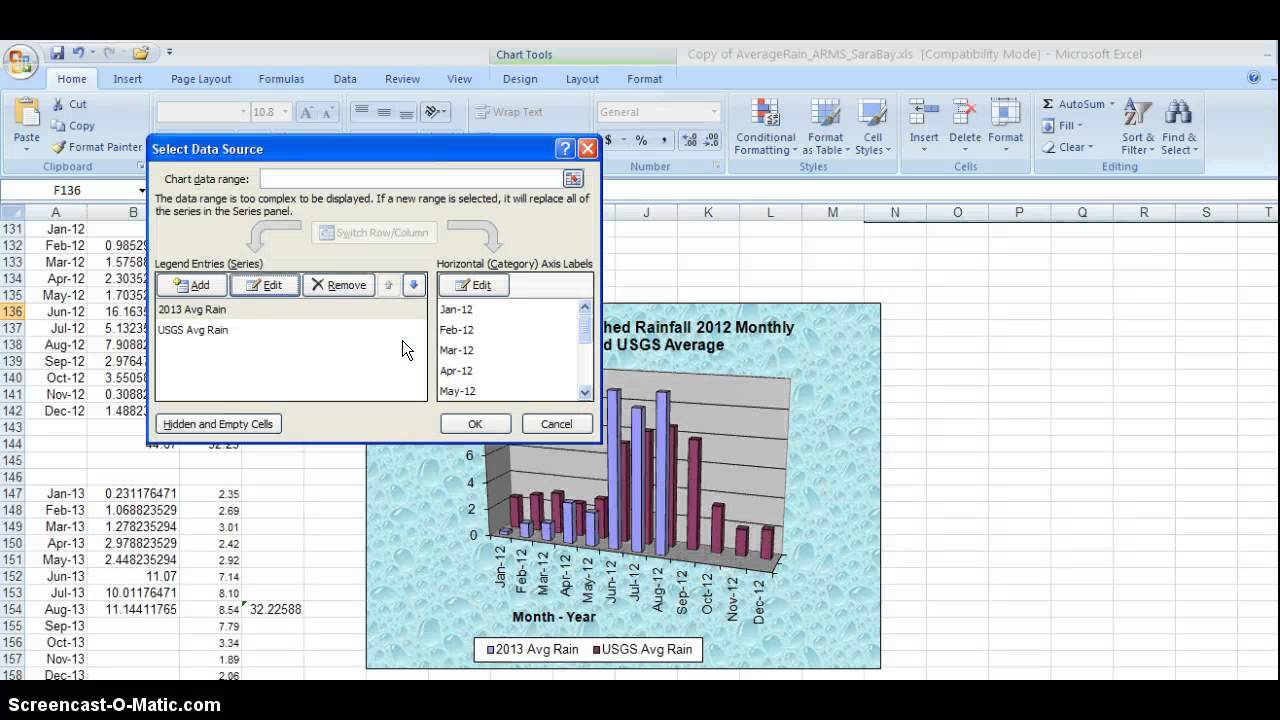
Task: Click in the Chart data range field
Action: pos(411,178)
